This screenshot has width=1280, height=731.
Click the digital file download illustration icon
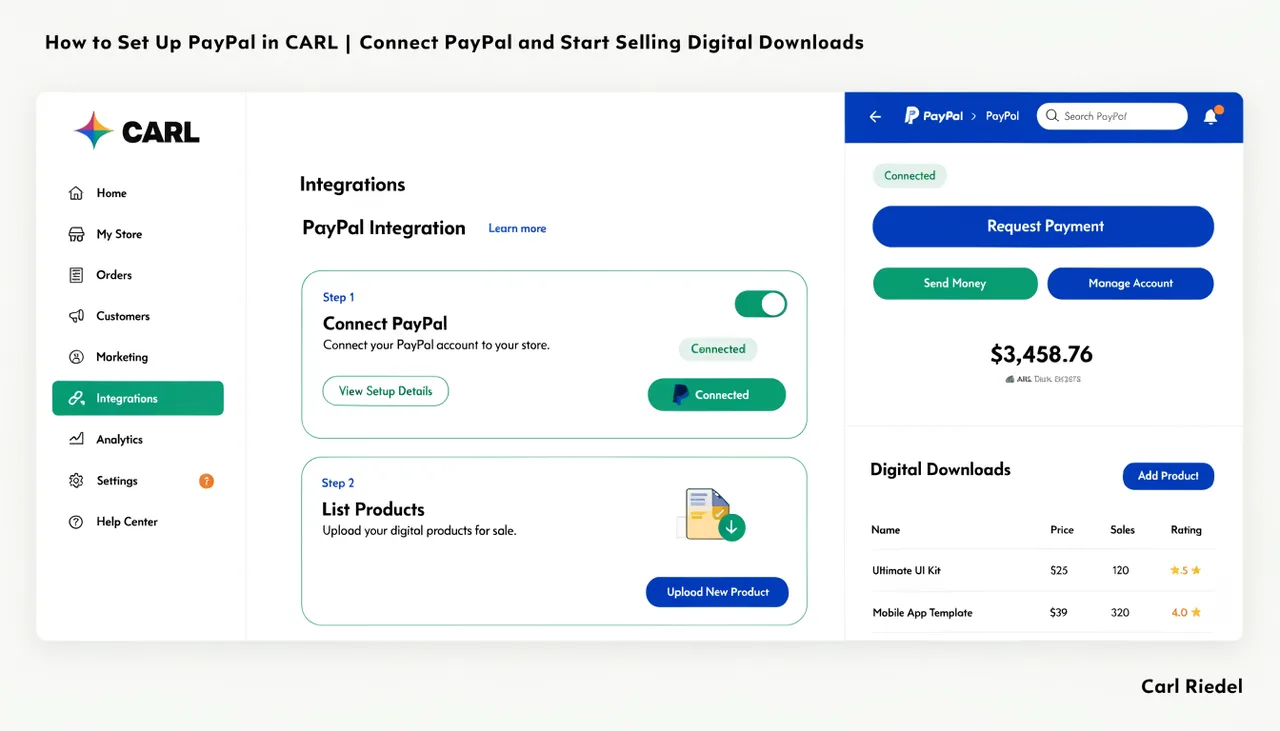[711, 515]
